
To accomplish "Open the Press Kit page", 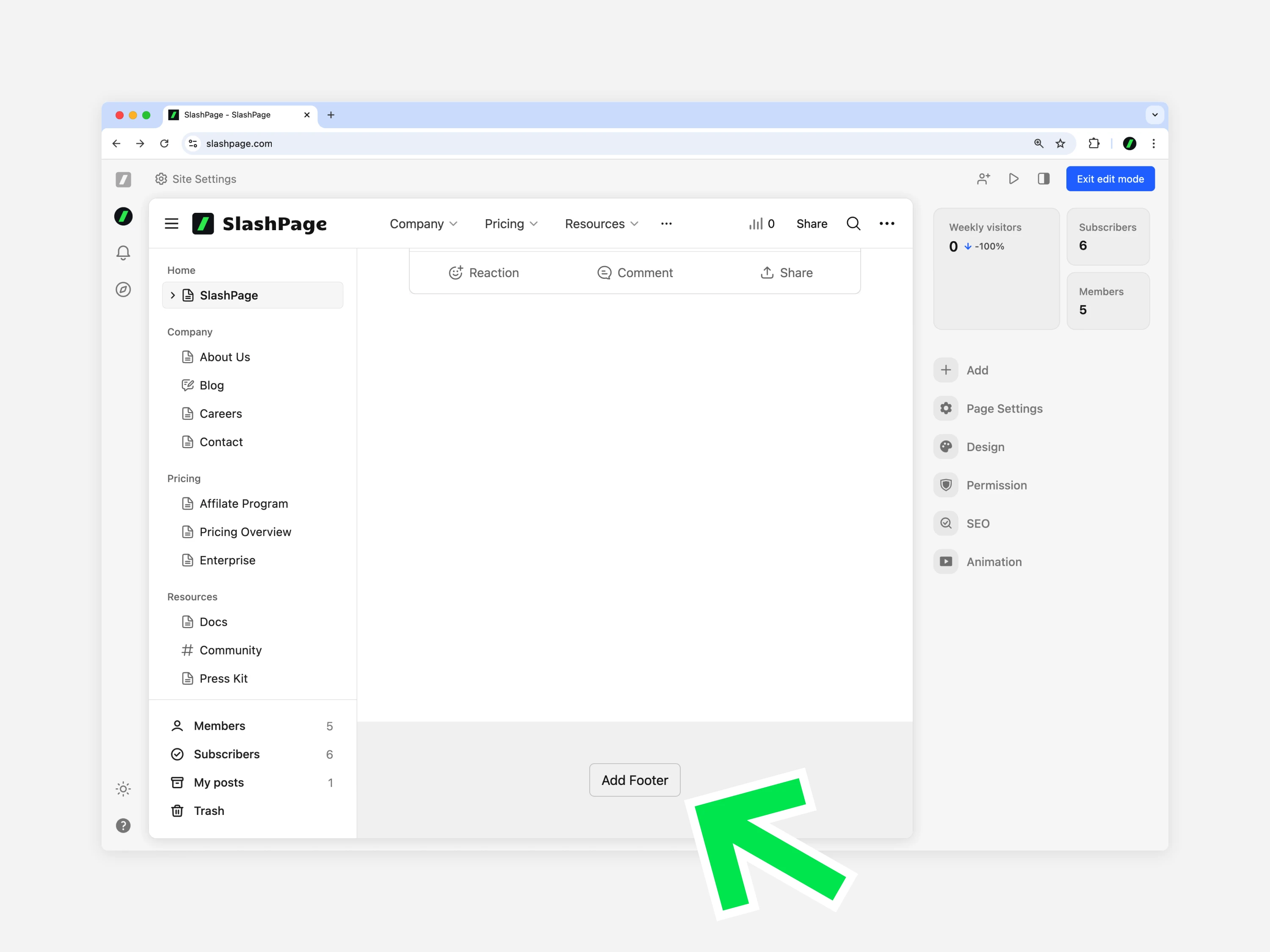I will pos(215,679).
